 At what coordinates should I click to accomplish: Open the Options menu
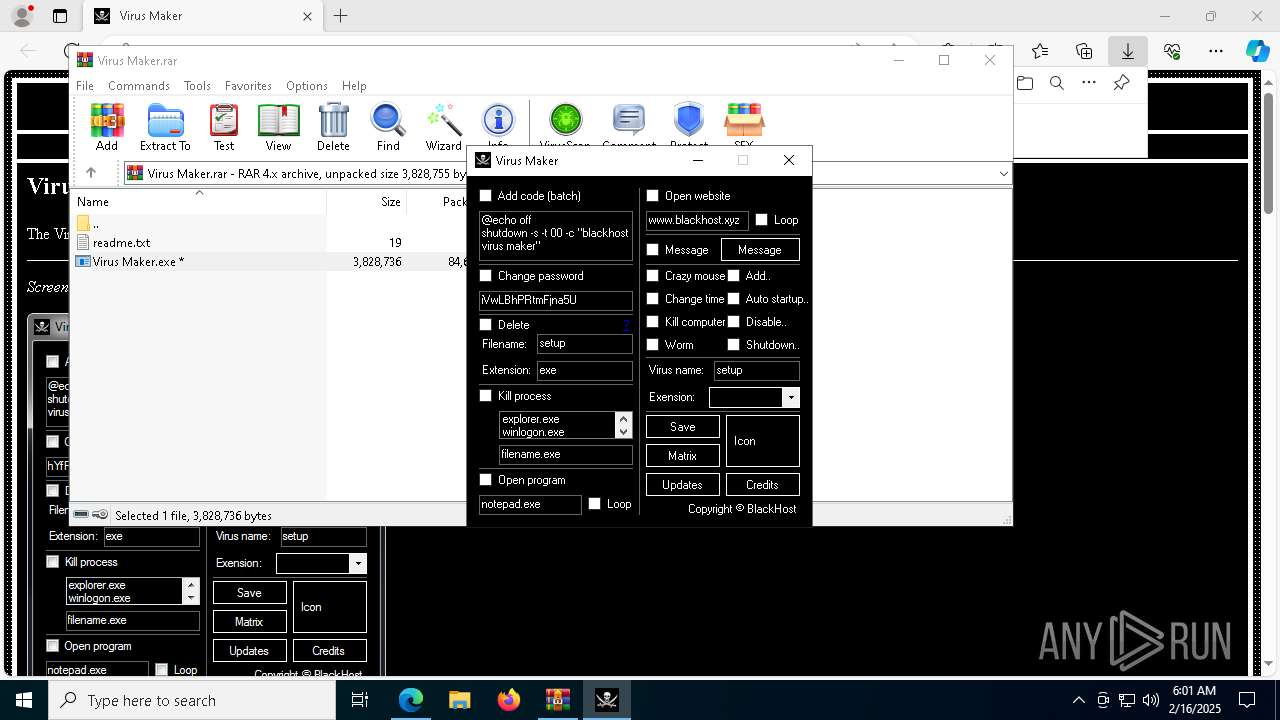pos(307,86)
